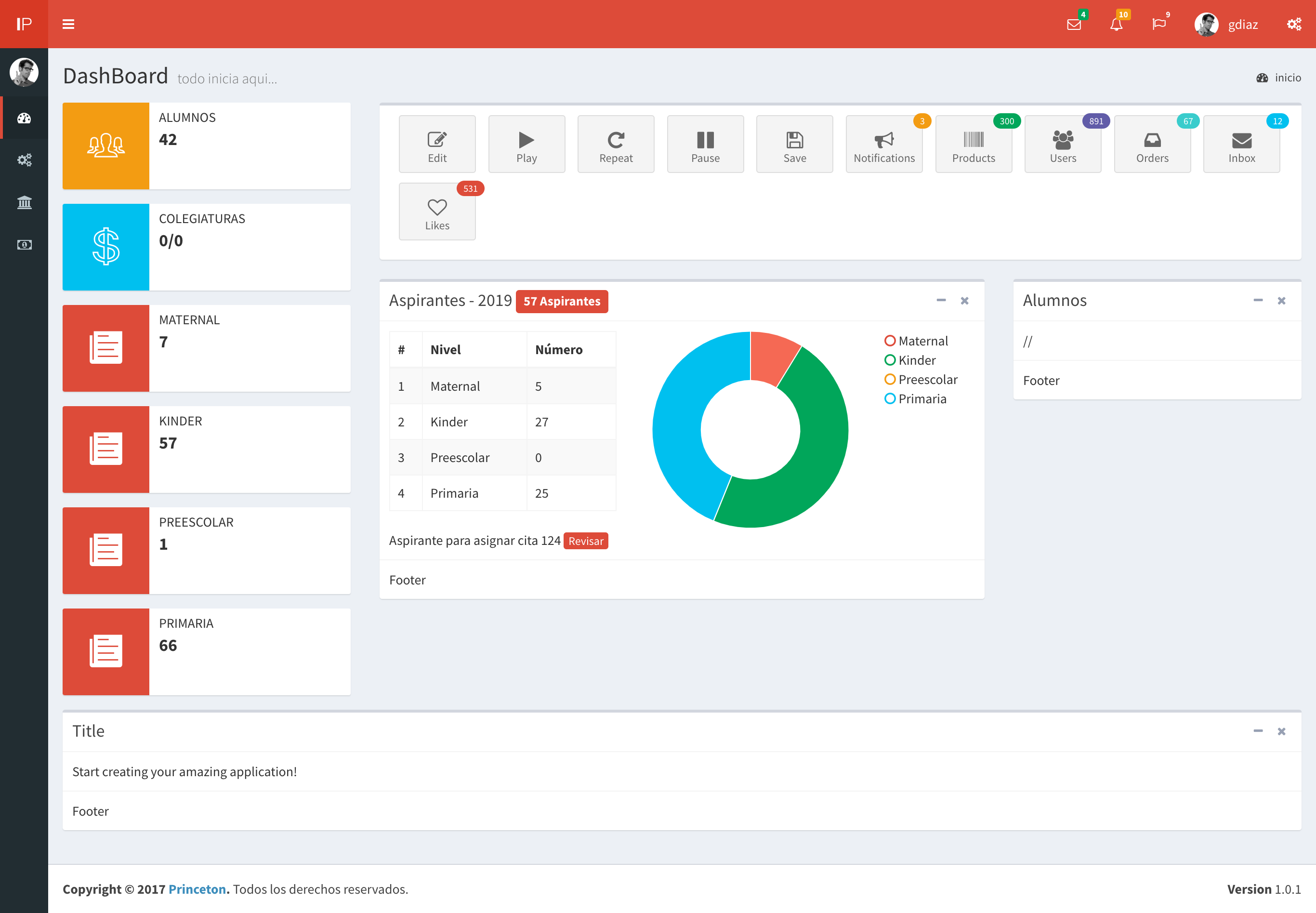1316x913 pixels.
Task: Click the Play app button
Action: pyautogui.click(x=527, y=144)
